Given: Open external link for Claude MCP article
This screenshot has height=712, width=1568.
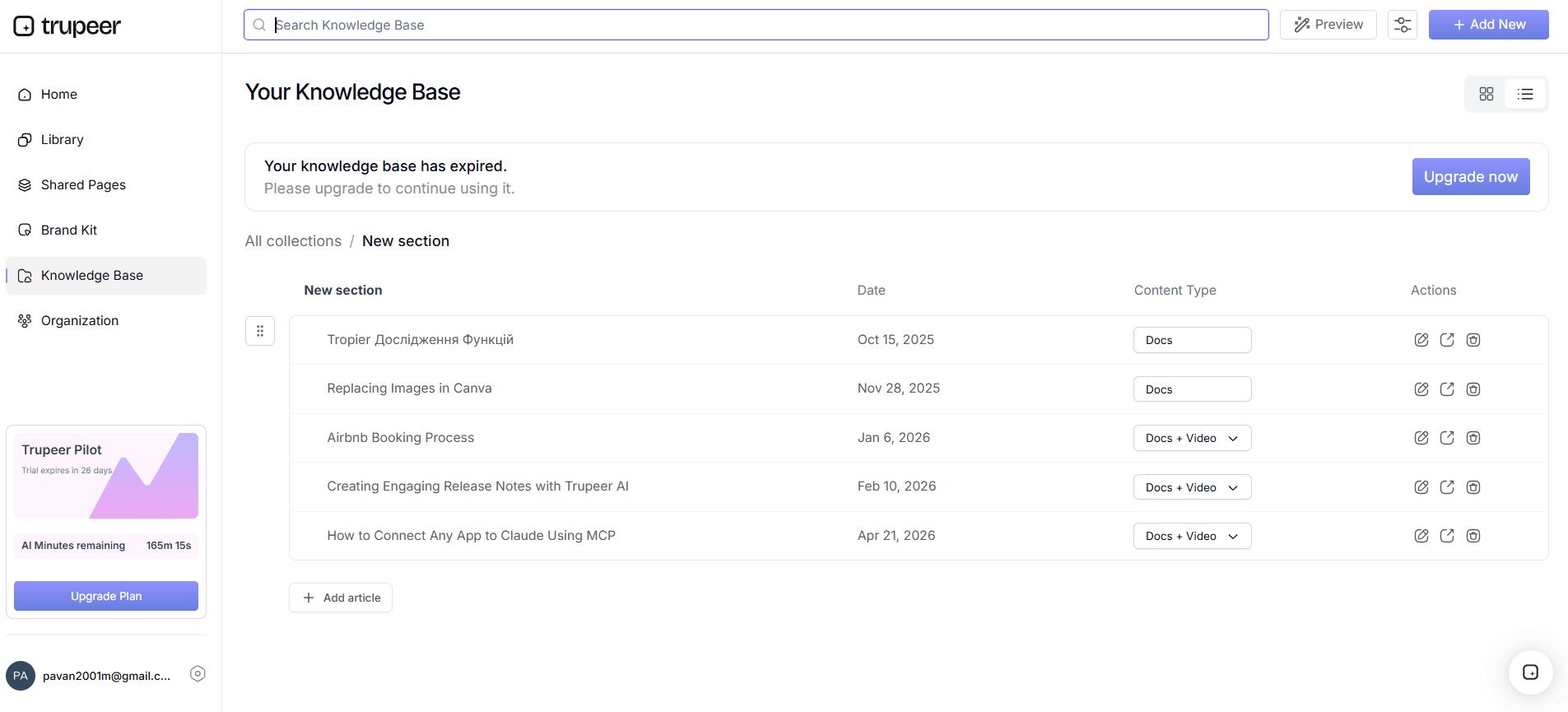Looking at the screenshot, I should point(1447,536).
